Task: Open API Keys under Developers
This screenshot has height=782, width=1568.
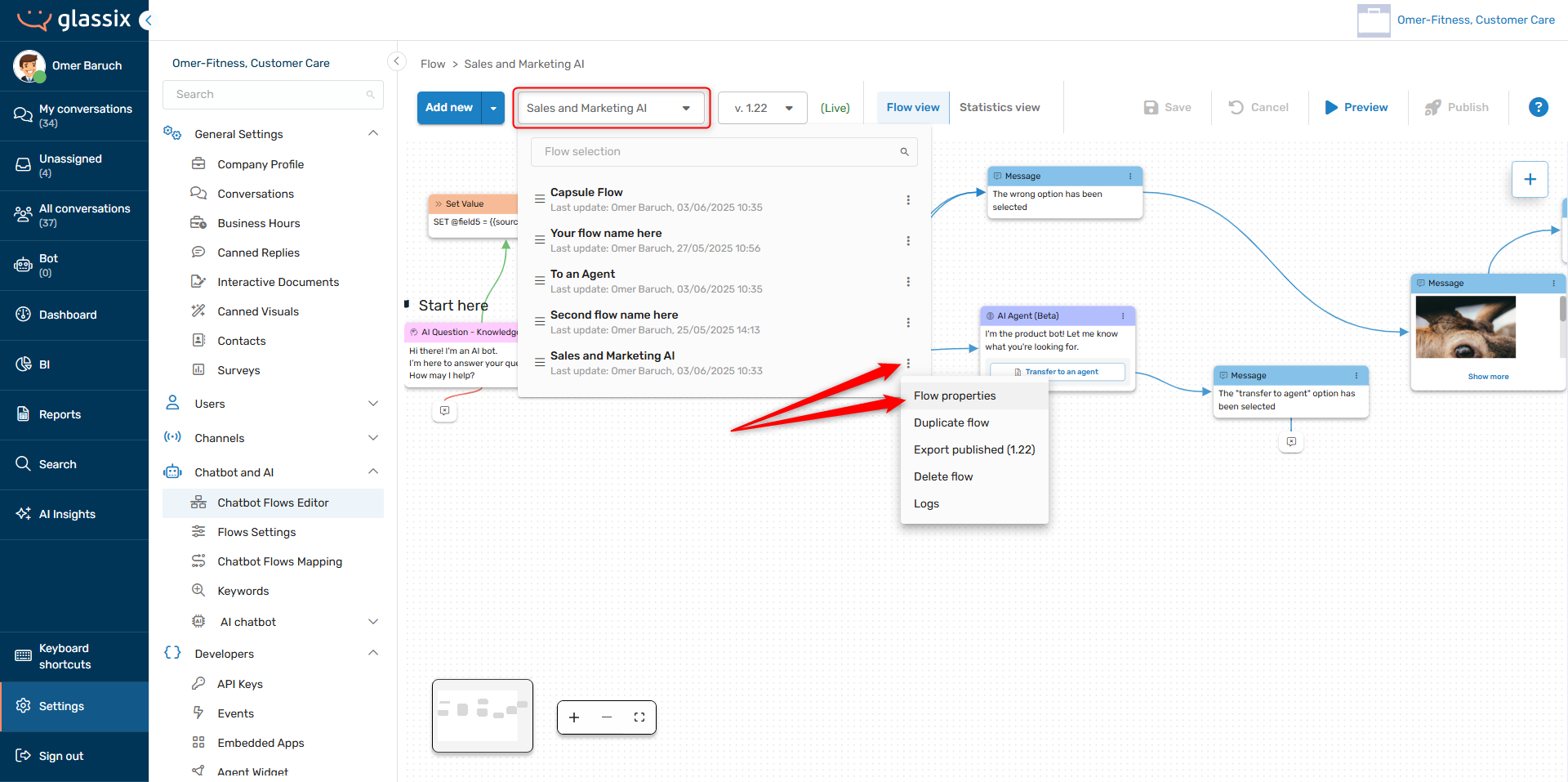Action: (x=273, y=684)
